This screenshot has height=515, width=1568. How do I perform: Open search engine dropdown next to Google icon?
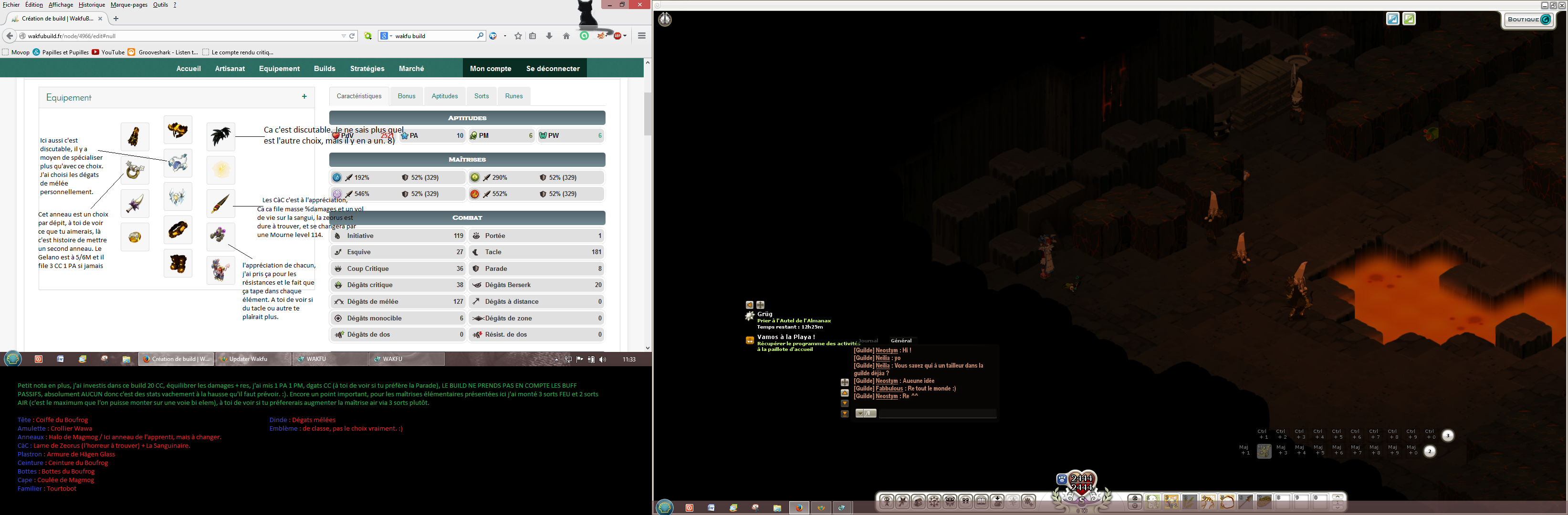(x=391, y=36)
